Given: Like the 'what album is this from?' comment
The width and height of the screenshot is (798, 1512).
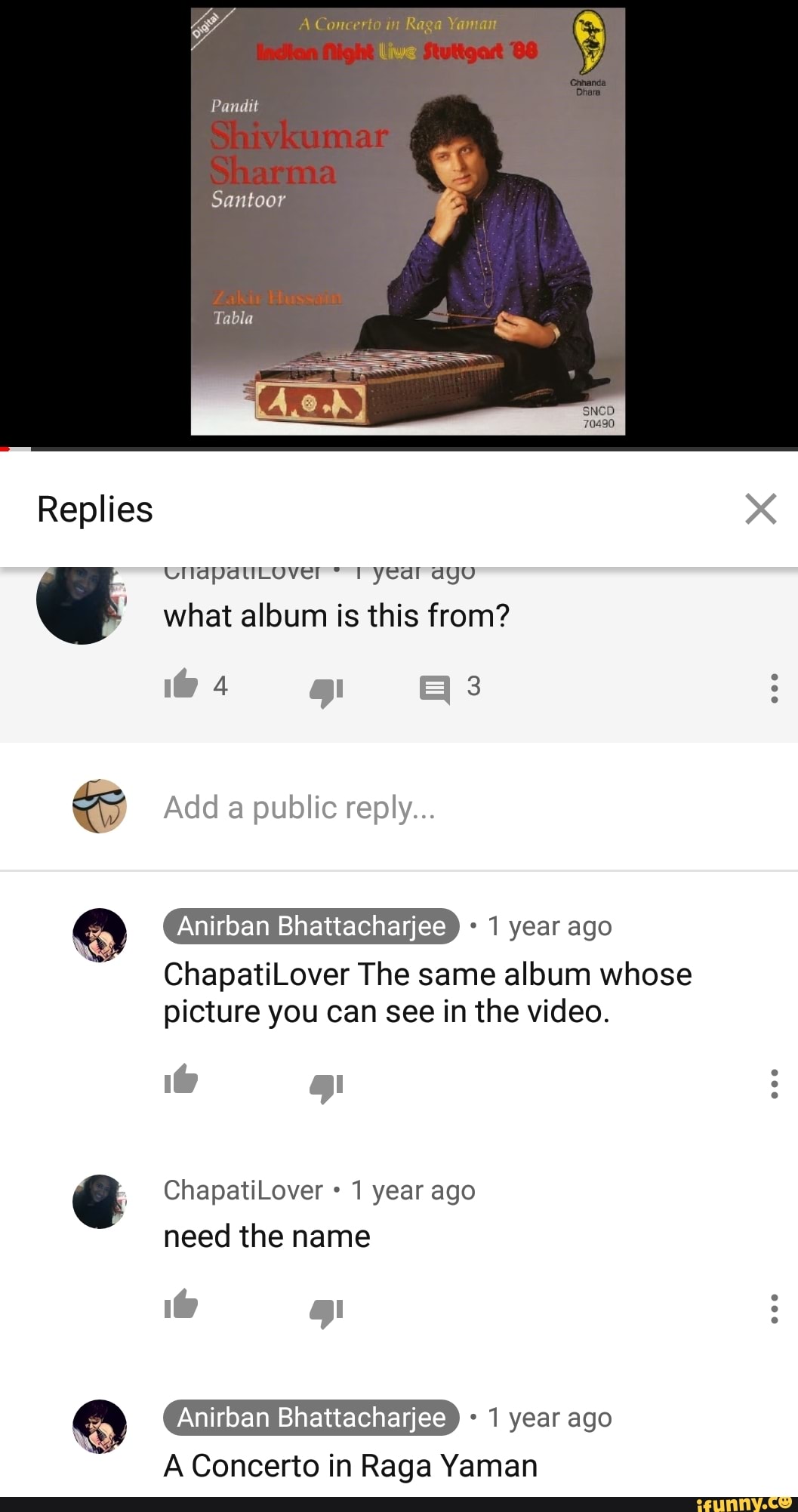Looking at the screenshot, I should 181,685.
